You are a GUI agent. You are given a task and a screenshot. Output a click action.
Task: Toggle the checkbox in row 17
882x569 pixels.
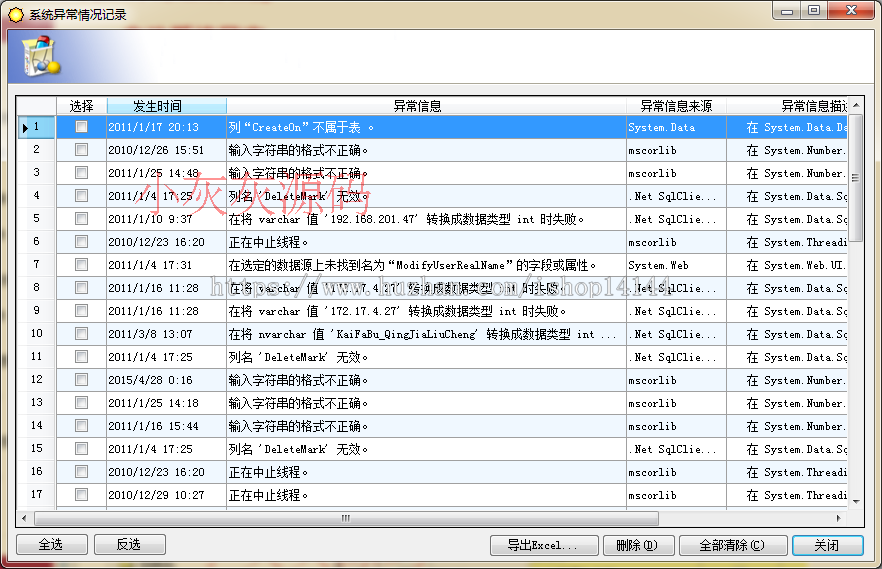tap(82, 495)
